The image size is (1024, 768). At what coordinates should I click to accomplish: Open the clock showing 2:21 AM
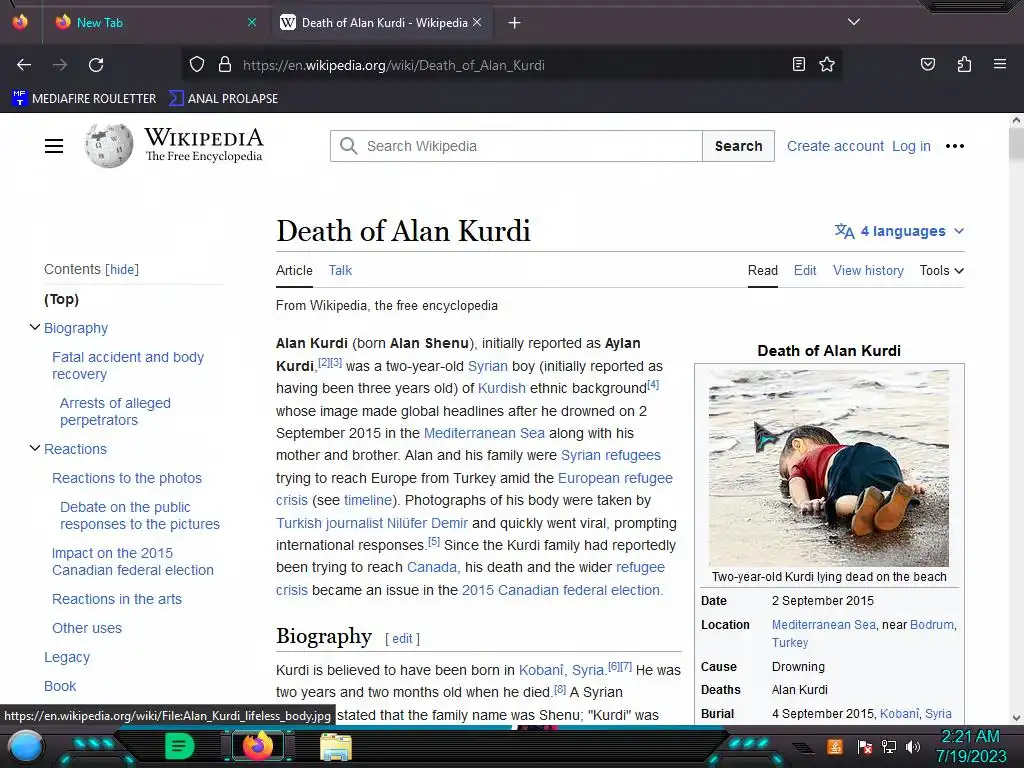coord(970,746)
